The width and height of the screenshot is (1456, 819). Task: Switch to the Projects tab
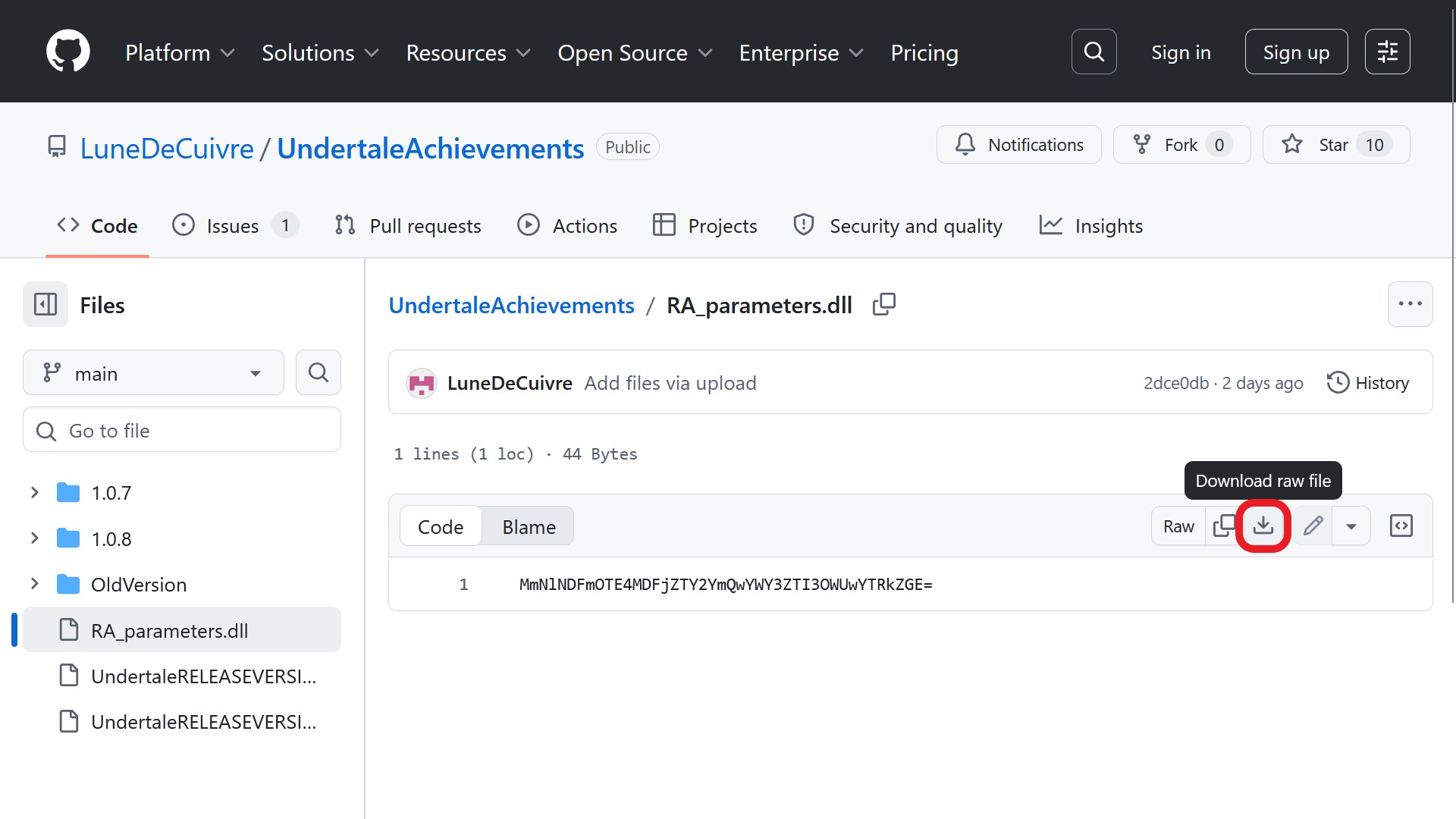coord(705,225)
